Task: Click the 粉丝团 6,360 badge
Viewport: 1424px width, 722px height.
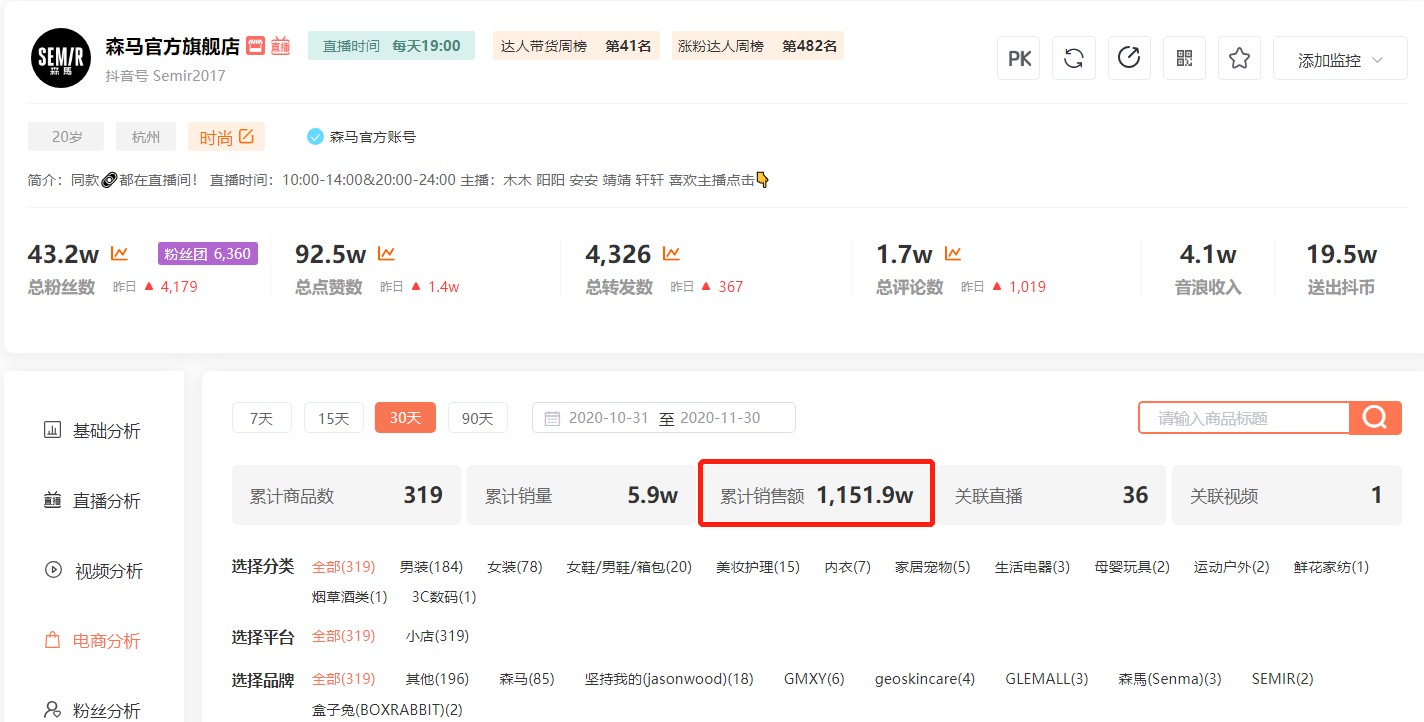Action: (x=208, y=254)
